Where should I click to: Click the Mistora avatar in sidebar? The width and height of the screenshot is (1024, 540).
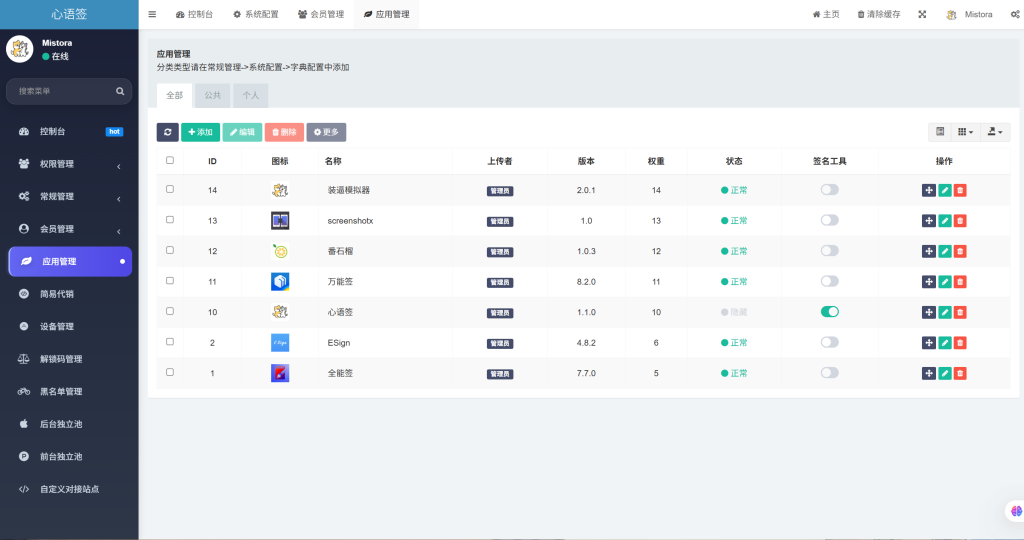pos(20,49)
